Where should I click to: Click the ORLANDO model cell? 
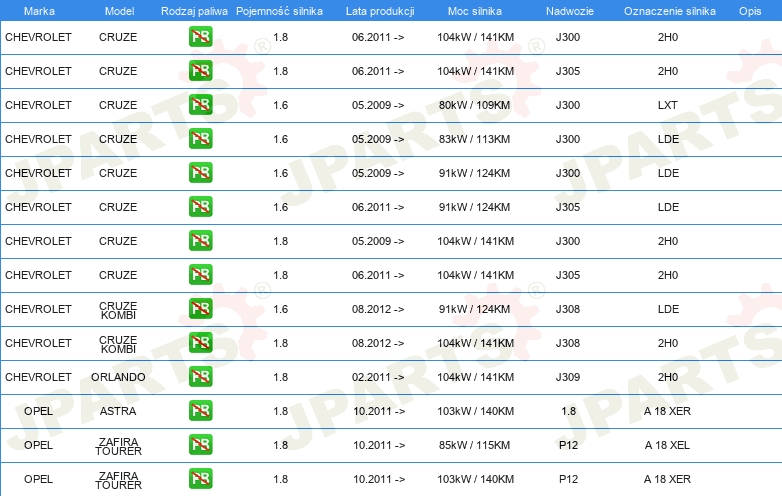point(118,377)
